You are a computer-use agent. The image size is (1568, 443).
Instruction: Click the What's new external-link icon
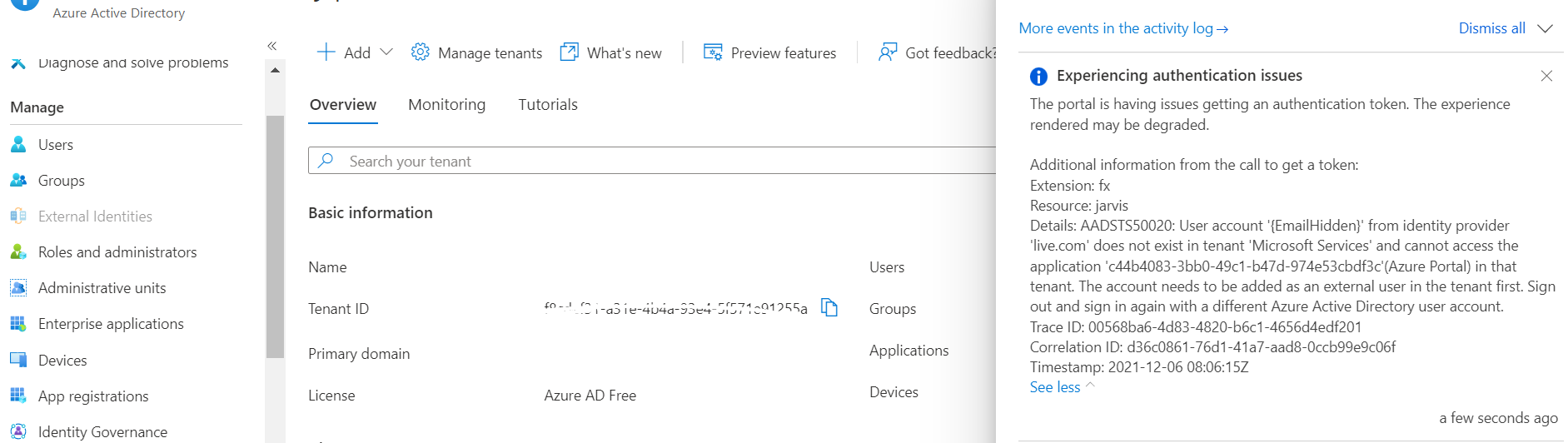pyautogui.click(x=569, y=52)
